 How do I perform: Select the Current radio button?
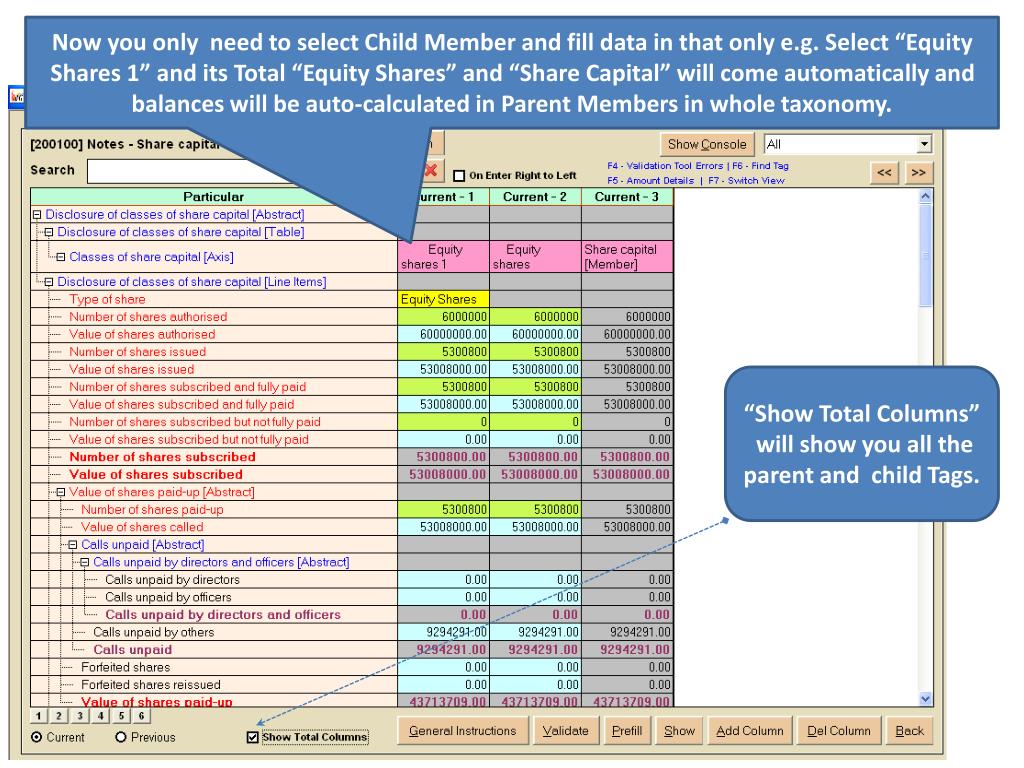[37, 737]
